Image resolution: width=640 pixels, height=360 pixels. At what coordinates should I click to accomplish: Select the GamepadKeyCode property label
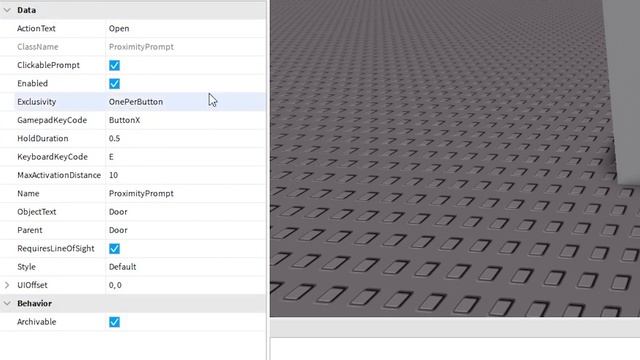point(52,120)
